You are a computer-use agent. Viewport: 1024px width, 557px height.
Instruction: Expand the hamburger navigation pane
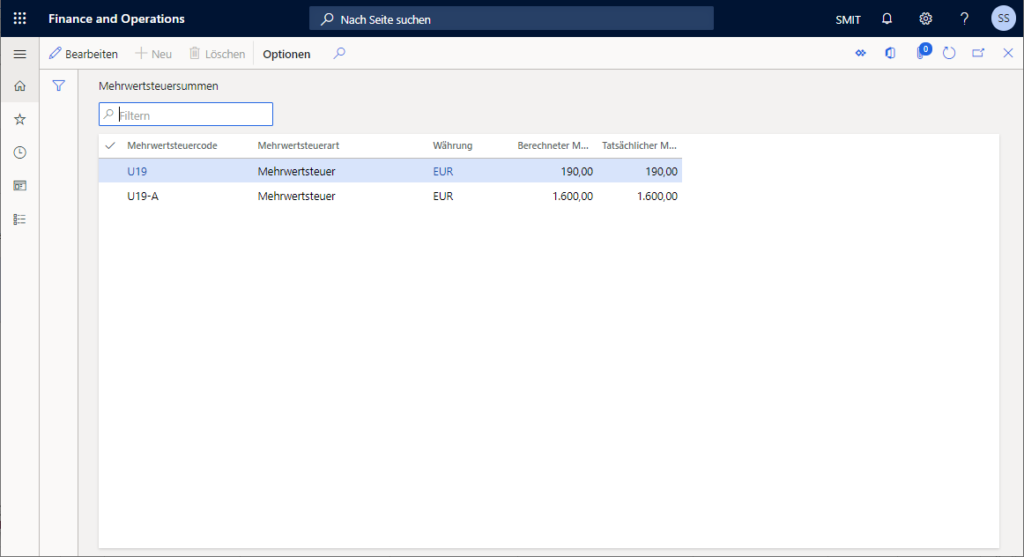[19, 53]
